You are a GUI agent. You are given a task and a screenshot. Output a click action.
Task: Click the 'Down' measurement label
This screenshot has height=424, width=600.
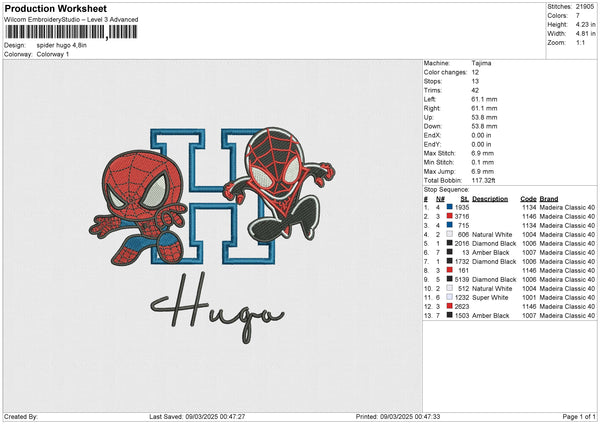pyautogui.click(x=433, y=126)
